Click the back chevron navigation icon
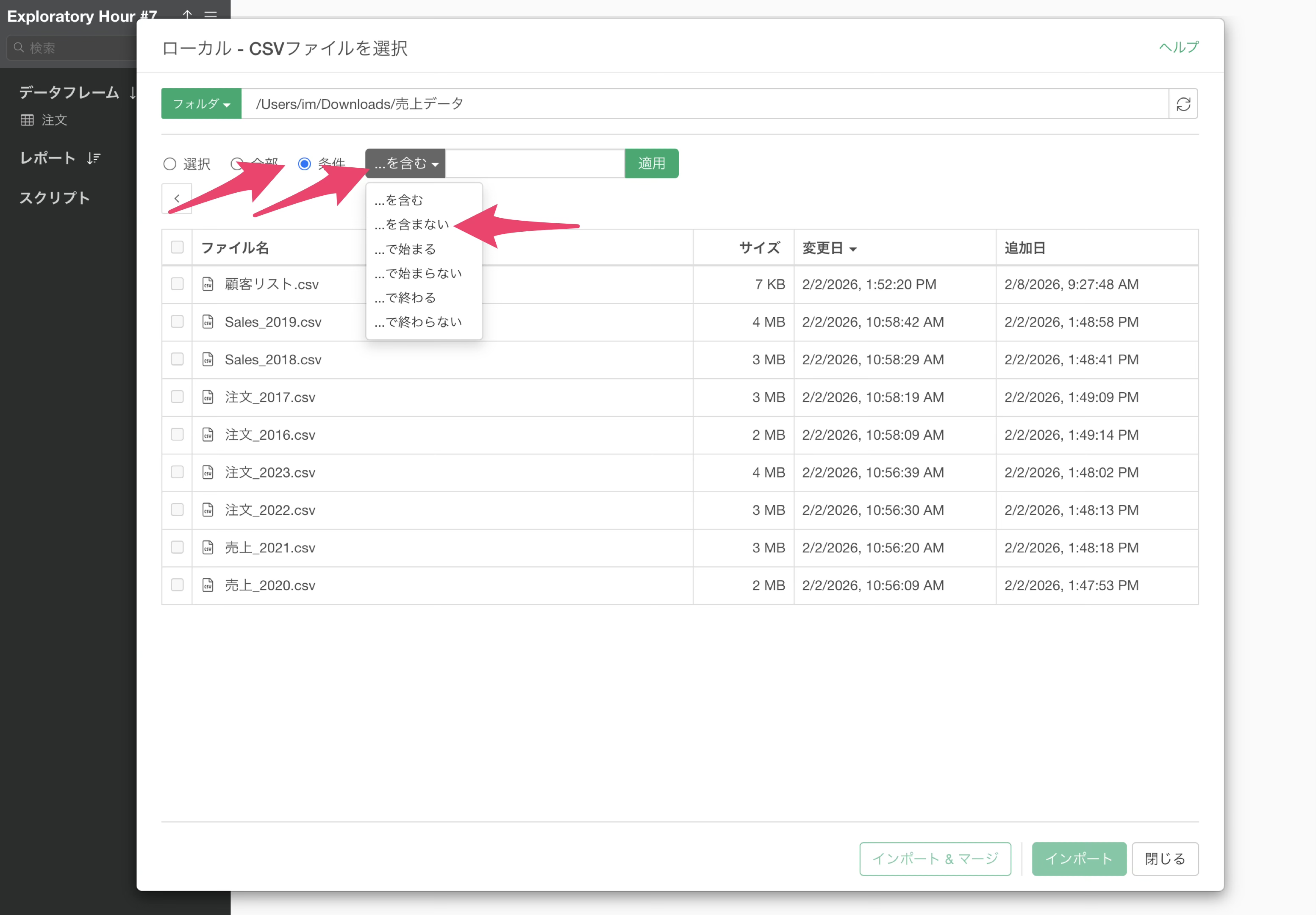1316x915 pixels. coord(177,198)
